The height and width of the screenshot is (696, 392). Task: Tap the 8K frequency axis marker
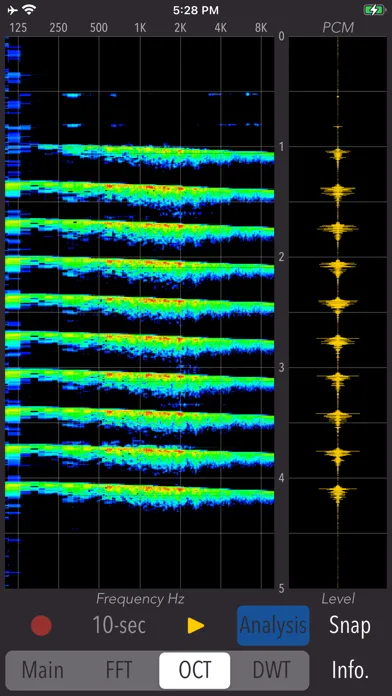pyautogui.click(x=261, y=28)
